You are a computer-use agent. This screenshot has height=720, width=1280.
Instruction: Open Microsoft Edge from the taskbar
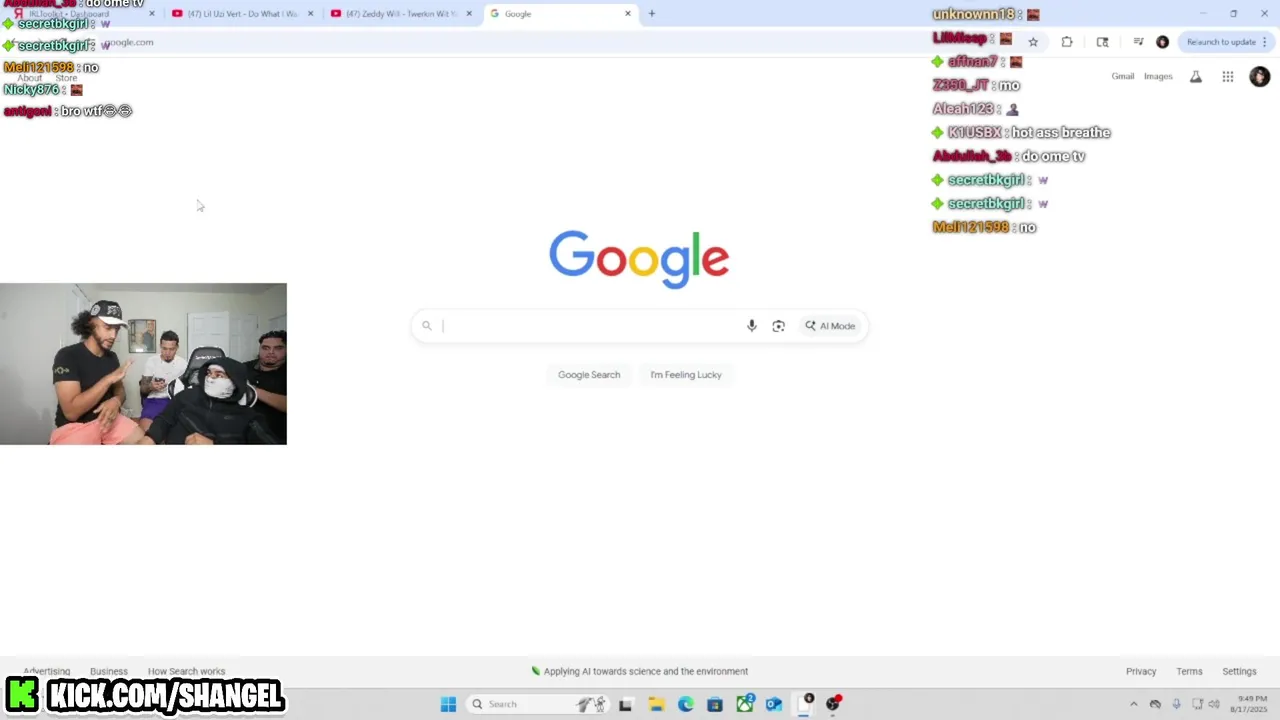pyautogui.click(x=685, y=704)
